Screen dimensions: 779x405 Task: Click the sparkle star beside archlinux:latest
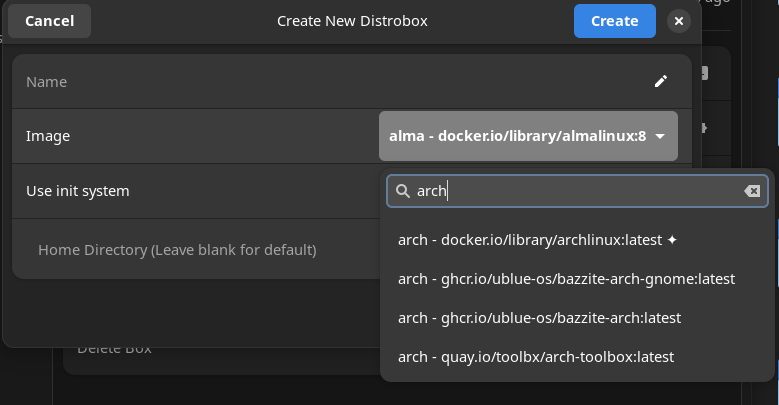tap(672, 240)
